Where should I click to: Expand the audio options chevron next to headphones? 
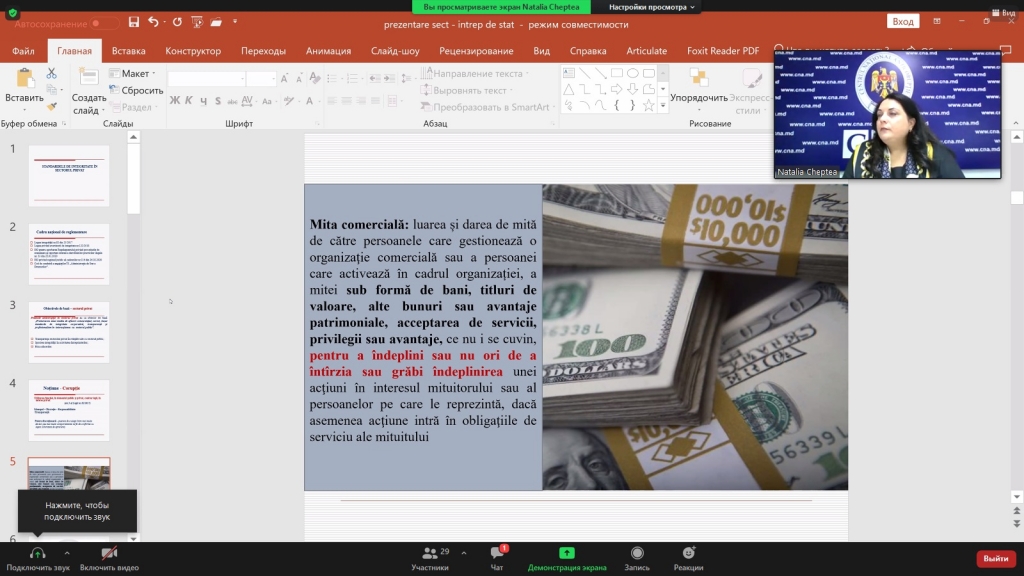[x=67, y=552]
